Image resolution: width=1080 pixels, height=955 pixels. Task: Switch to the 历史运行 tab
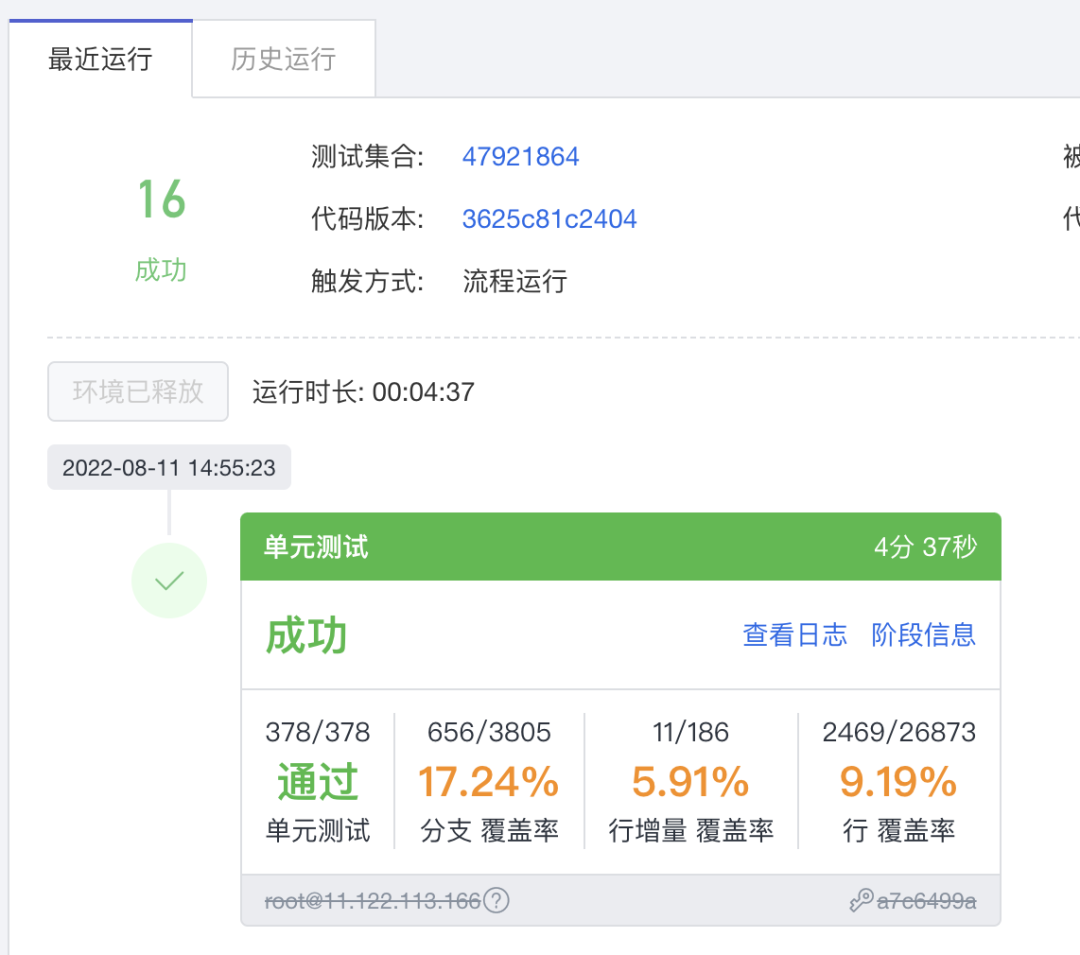pos(283,59)
